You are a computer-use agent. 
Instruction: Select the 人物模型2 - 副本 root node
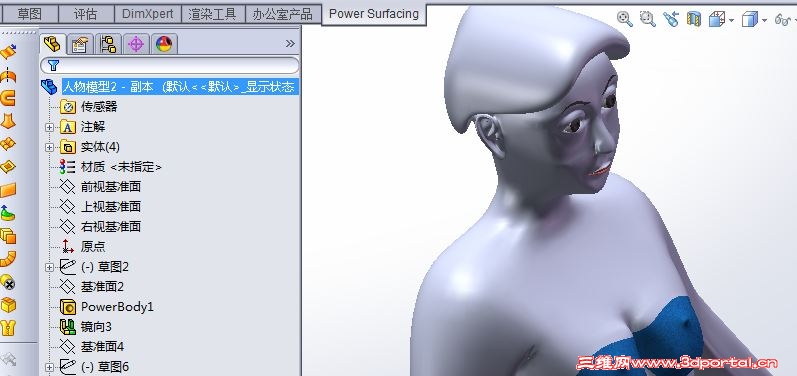click(x=179, y=87)
